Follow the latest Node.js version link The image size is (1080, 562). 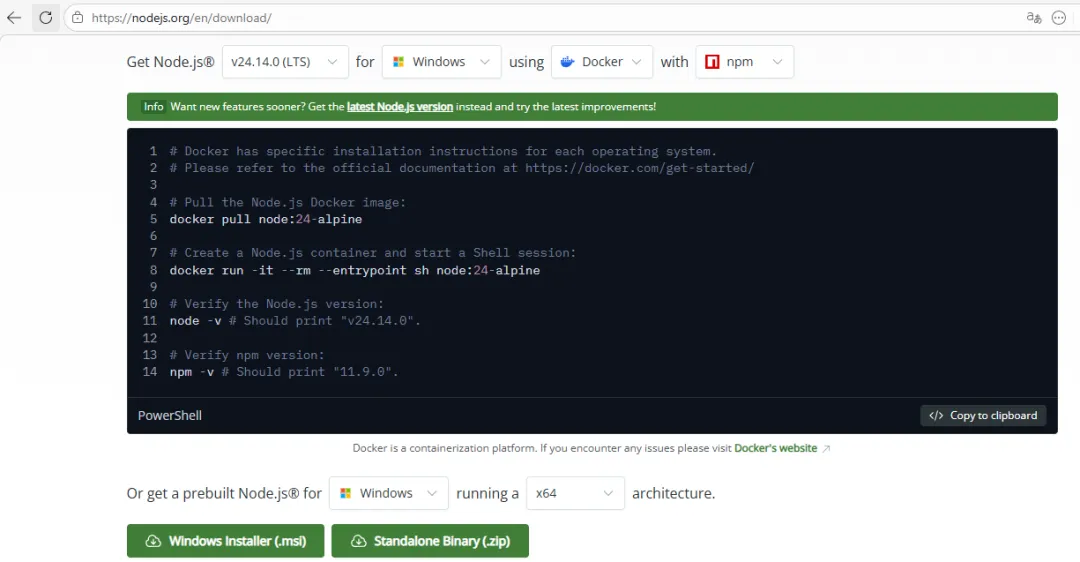pyautogui.click(x=399, y=107)
